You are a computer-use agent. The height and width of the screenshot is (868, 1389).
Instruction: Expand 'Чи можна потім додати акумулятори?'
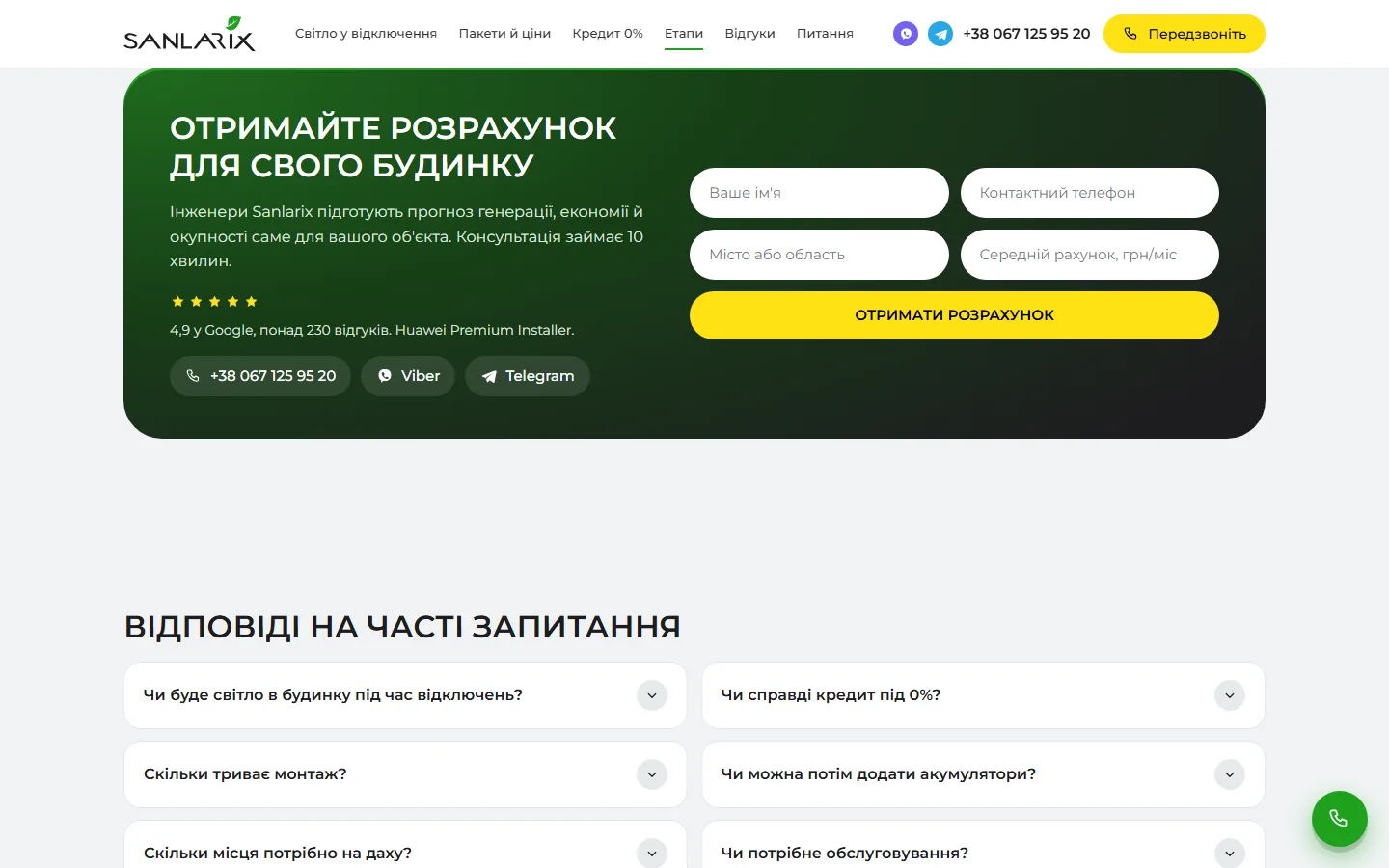(x=983, y=774)
